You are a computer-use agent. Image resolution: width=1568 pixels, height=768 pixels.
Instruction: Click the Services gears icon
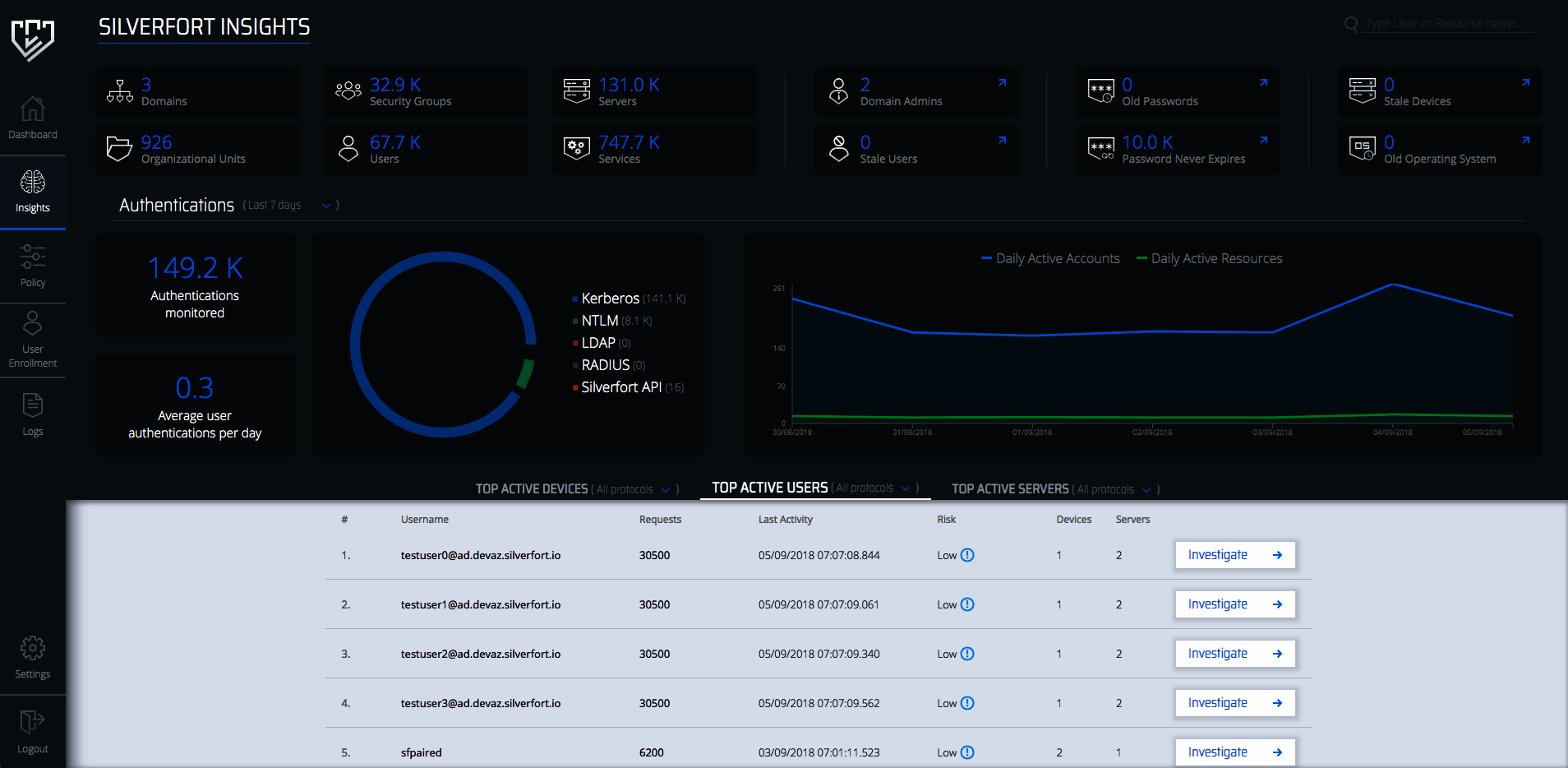pyautogui.click(x=577, y=149)
